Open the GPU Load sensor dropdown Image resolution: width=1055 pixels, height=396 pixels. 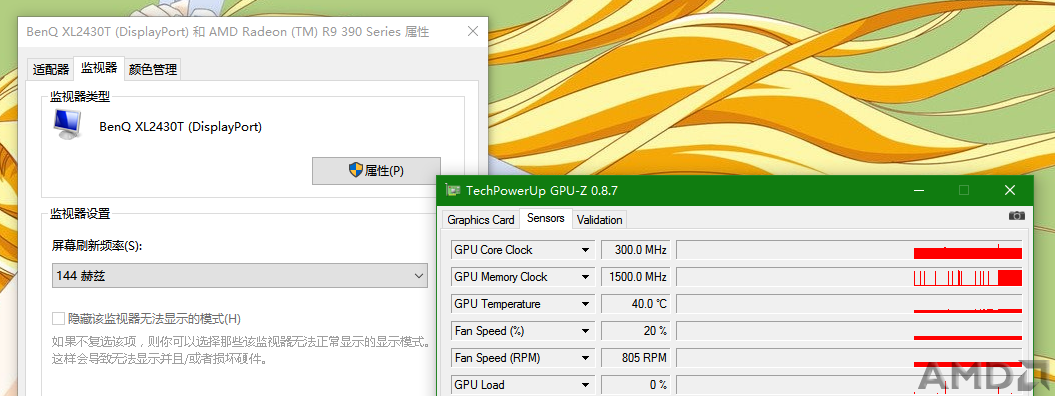click(584, 385)
